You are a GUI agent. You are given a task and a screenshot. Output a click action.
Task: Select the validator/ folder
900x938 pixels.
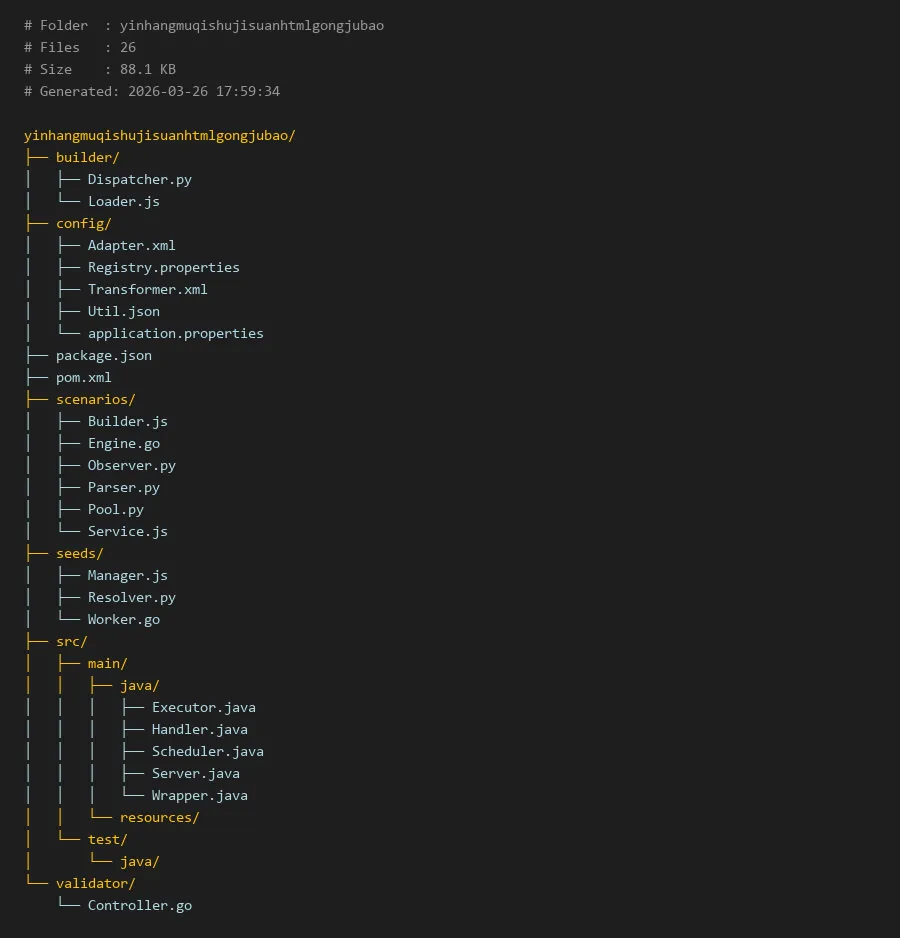point(96,883)
